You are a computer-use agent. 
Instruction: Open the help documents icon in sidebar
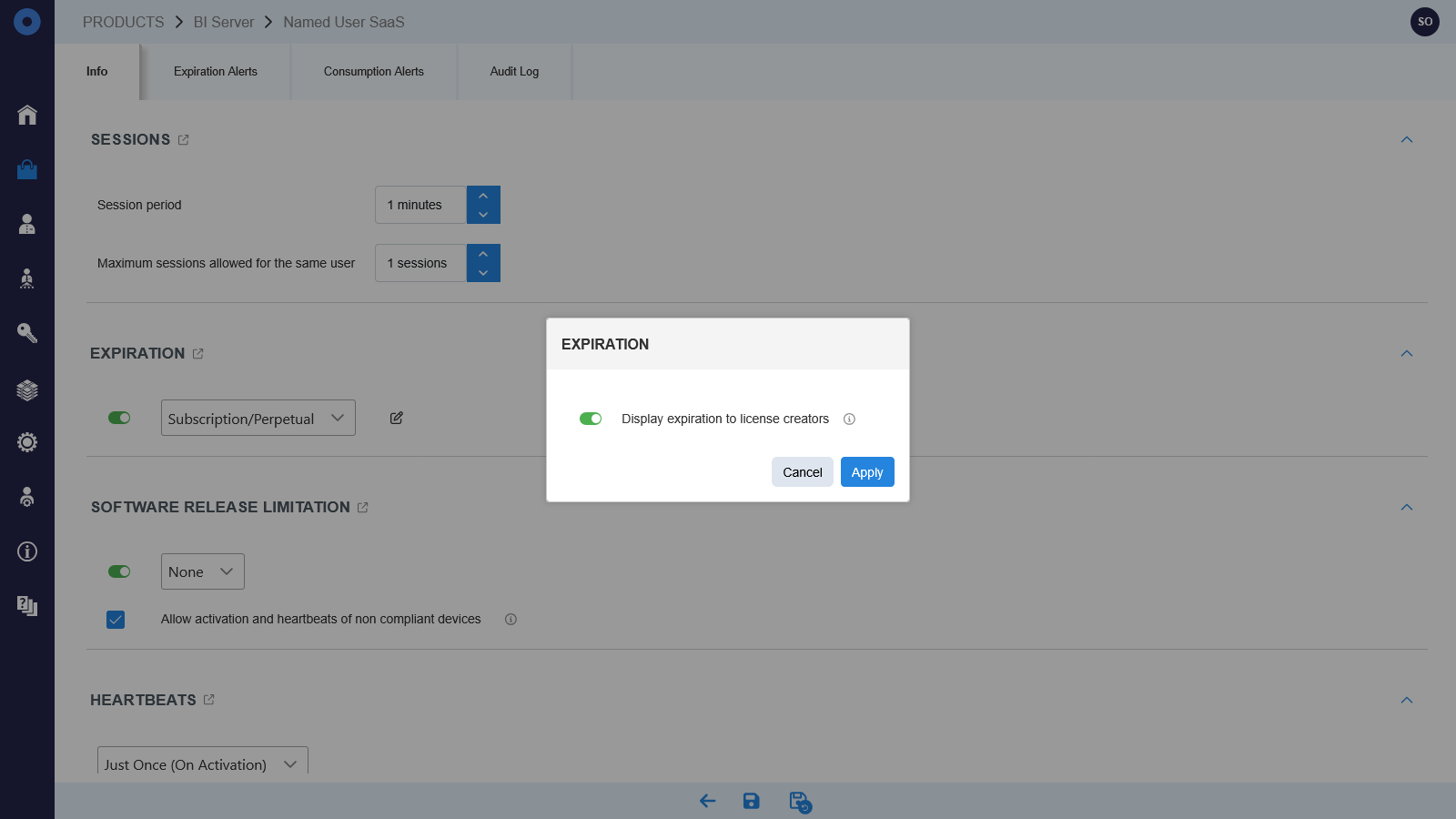click(x=27, y=606)
